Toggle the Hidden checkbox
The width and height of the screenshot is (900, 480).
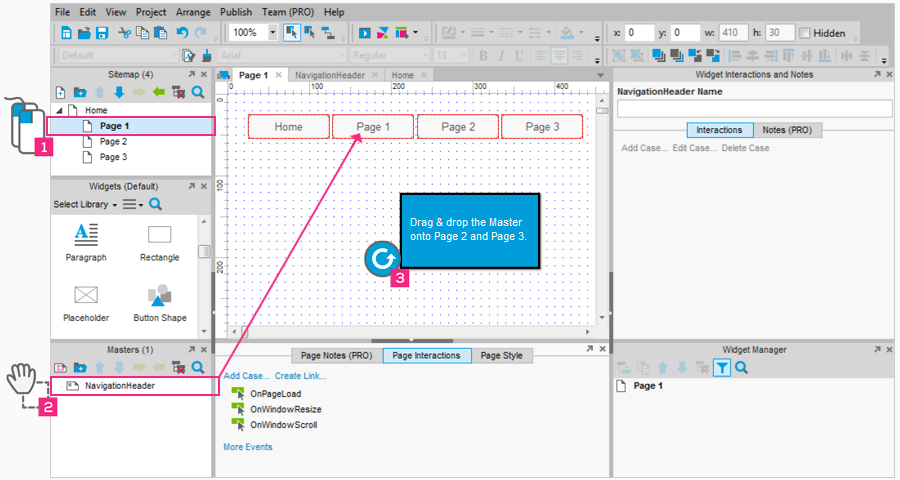pyautogui.click(x=806, y=33)
